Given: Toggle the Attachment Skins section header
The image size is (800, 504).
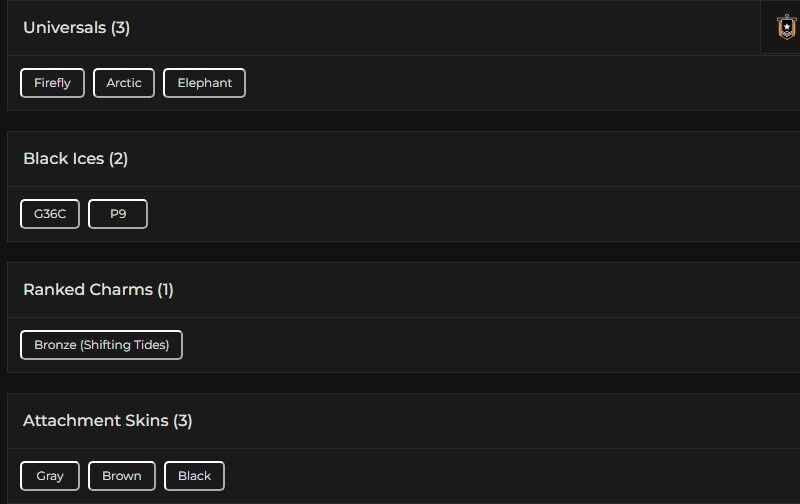Looking at the screenshot, I should click(x=107, y=421).
